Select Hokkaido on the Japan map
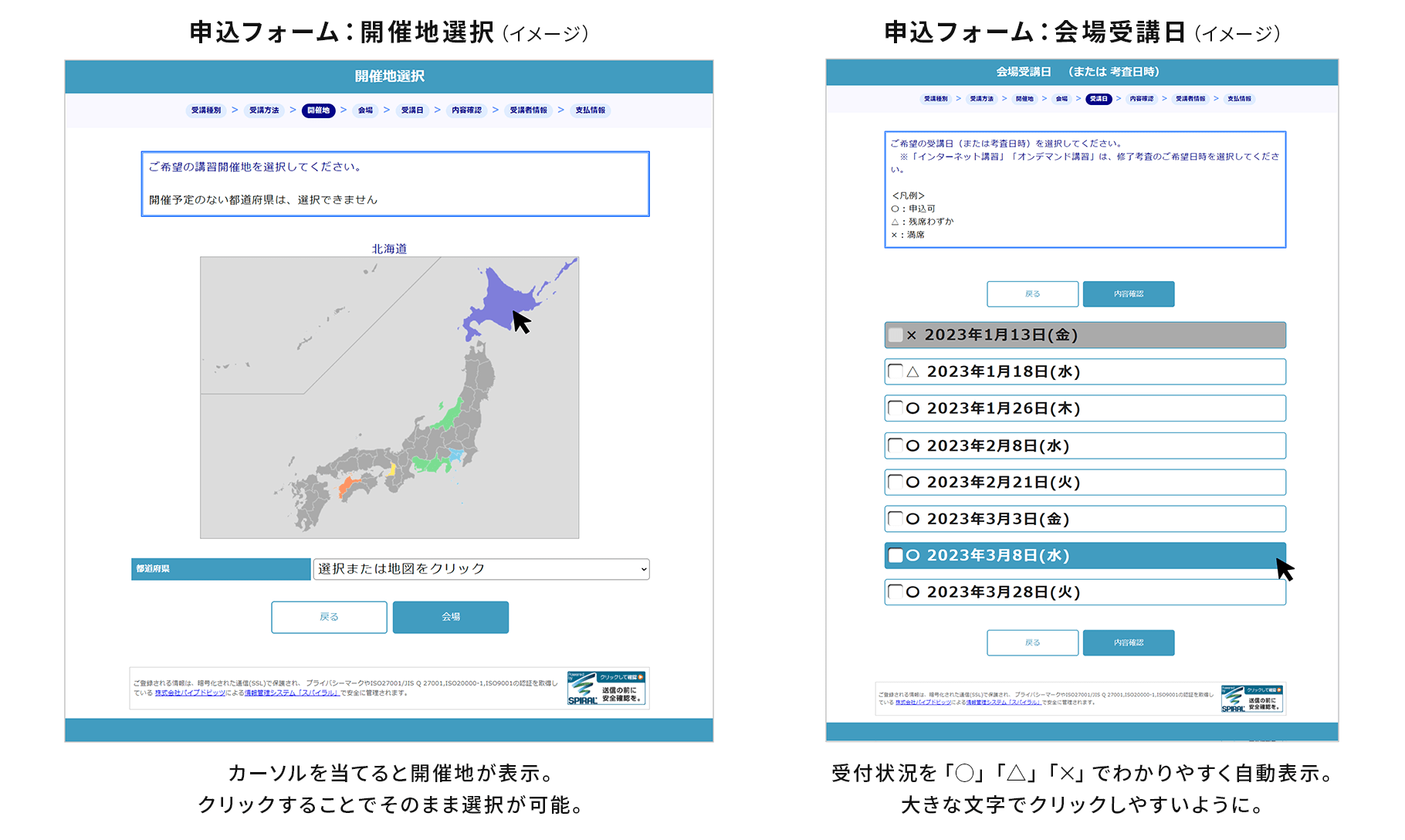Screen dimensions: 1405x840 (x=502, y=301)
